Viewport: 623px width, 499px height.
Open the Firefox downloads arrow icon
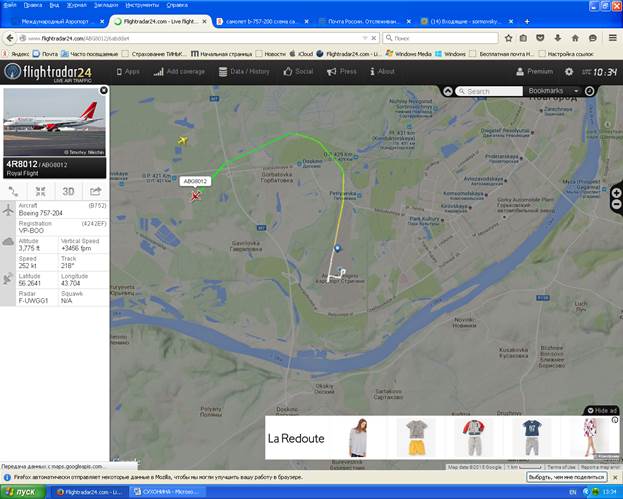point(558,38)
